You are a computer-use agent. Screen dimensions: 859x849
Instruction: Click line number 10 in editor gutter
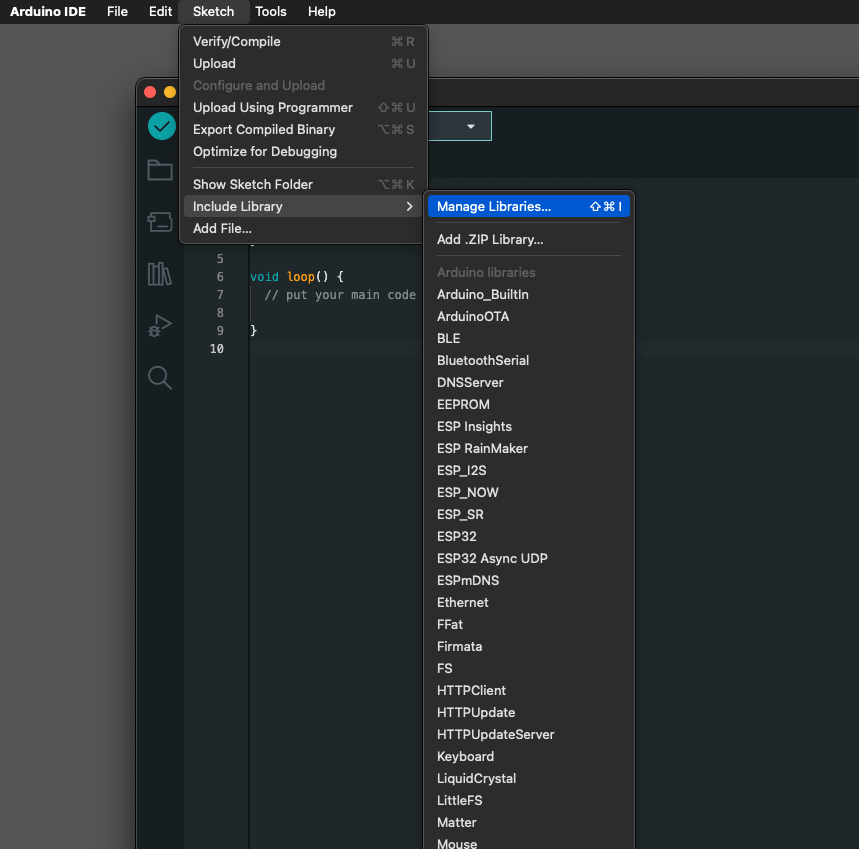pos(216,349)
